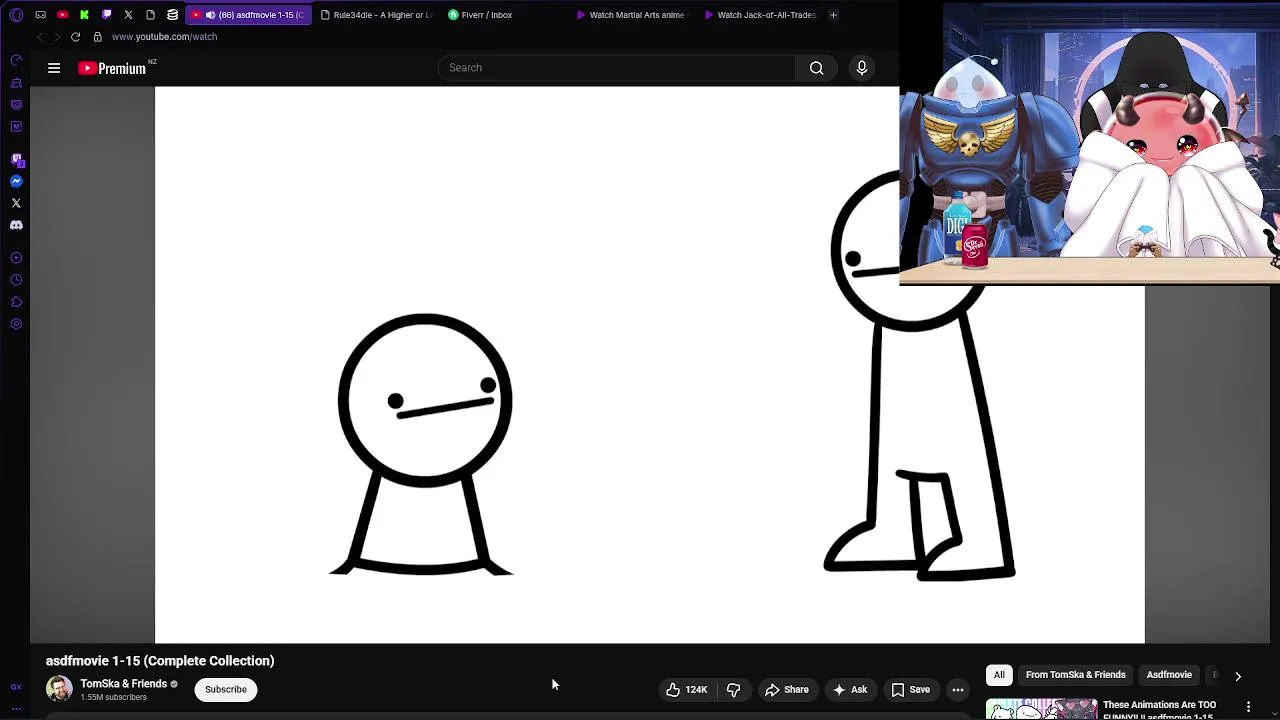
Task: Open the three-dot more actions menu
Action: pyautogui.click(x=958, y=689)
